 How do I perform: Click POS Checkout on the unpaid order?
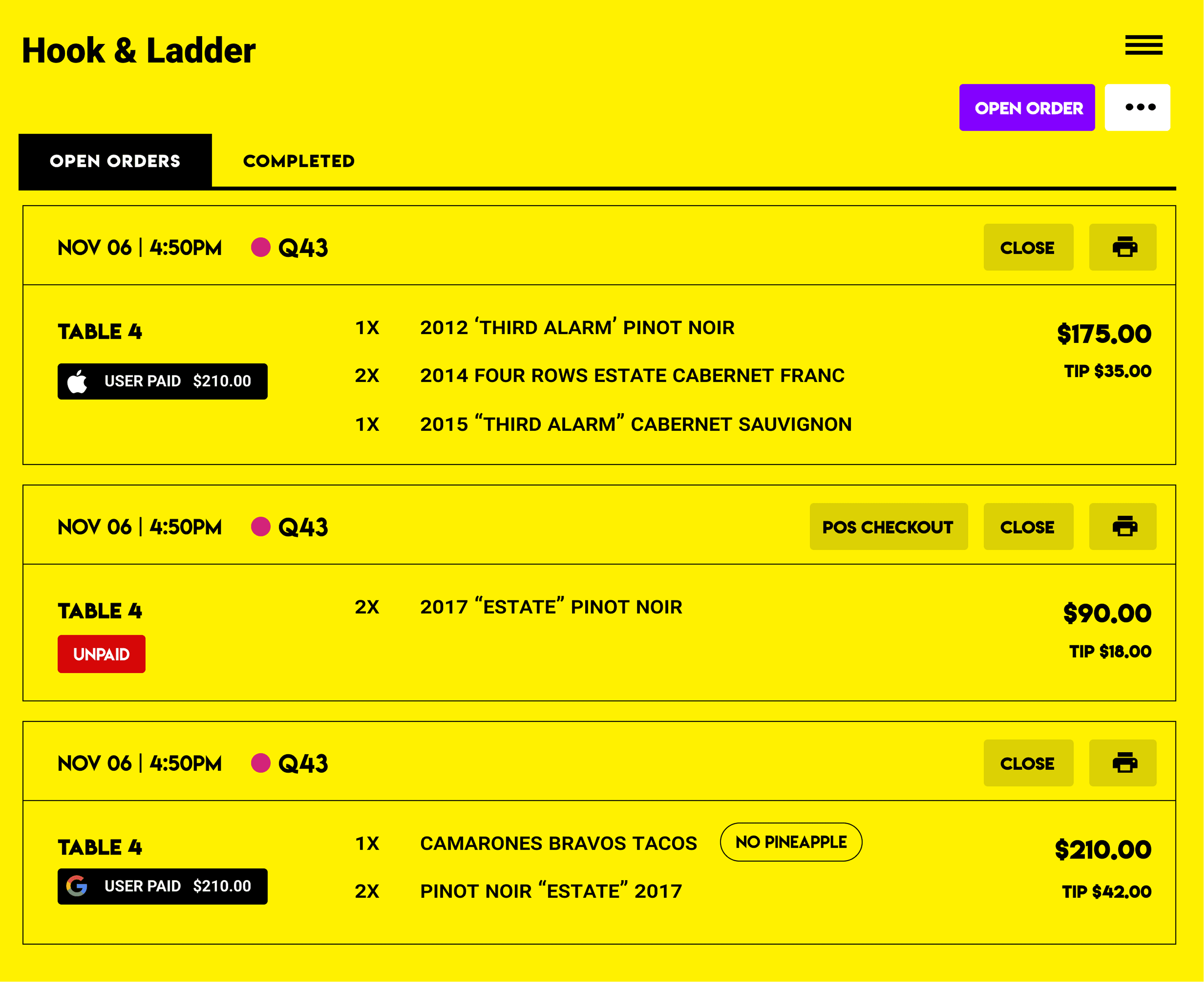(x=888, y=527)
